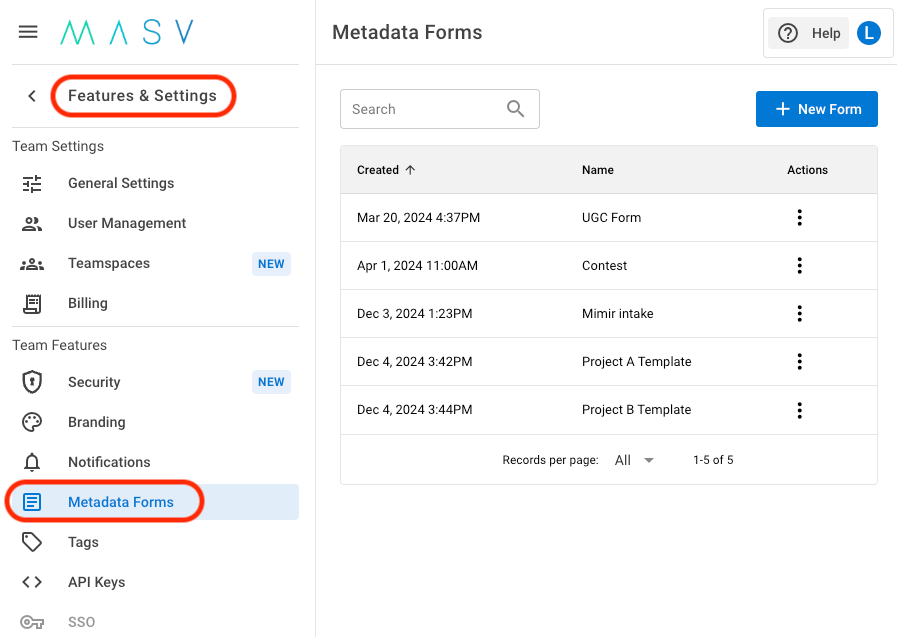Click the Billing receipt icon
This screenshot has width=897, height=637.
pos(32,304)
